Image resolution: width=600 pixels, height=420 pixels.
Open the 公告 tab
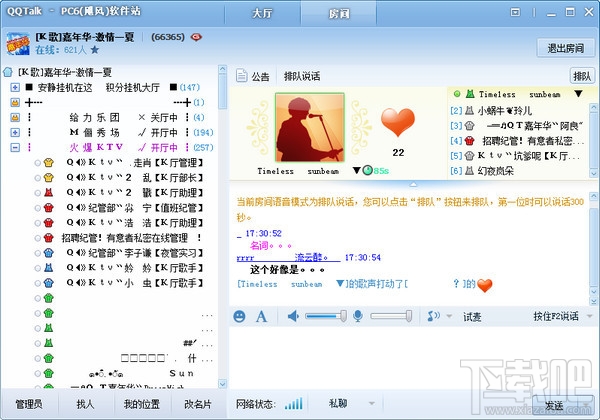click(253, 76)
